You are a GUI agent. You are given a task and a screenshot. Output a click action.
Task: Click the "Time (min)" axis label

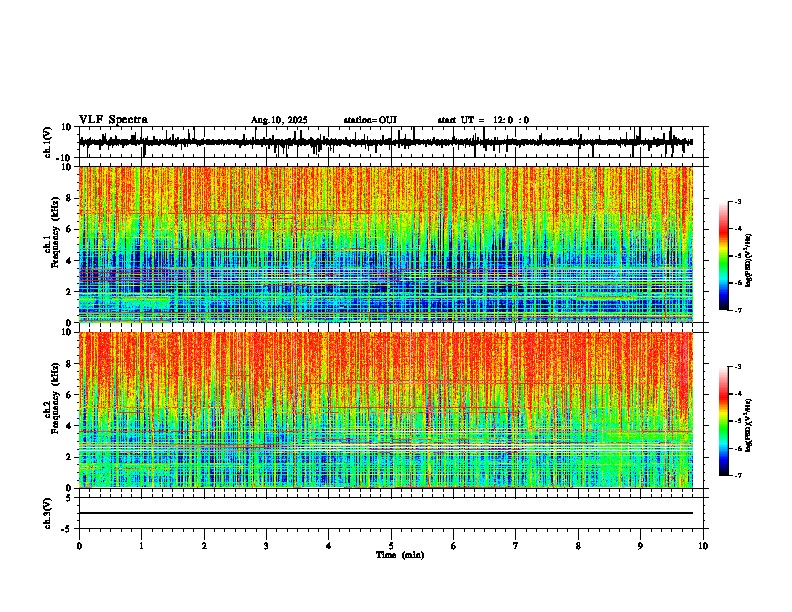click(400, 555)
